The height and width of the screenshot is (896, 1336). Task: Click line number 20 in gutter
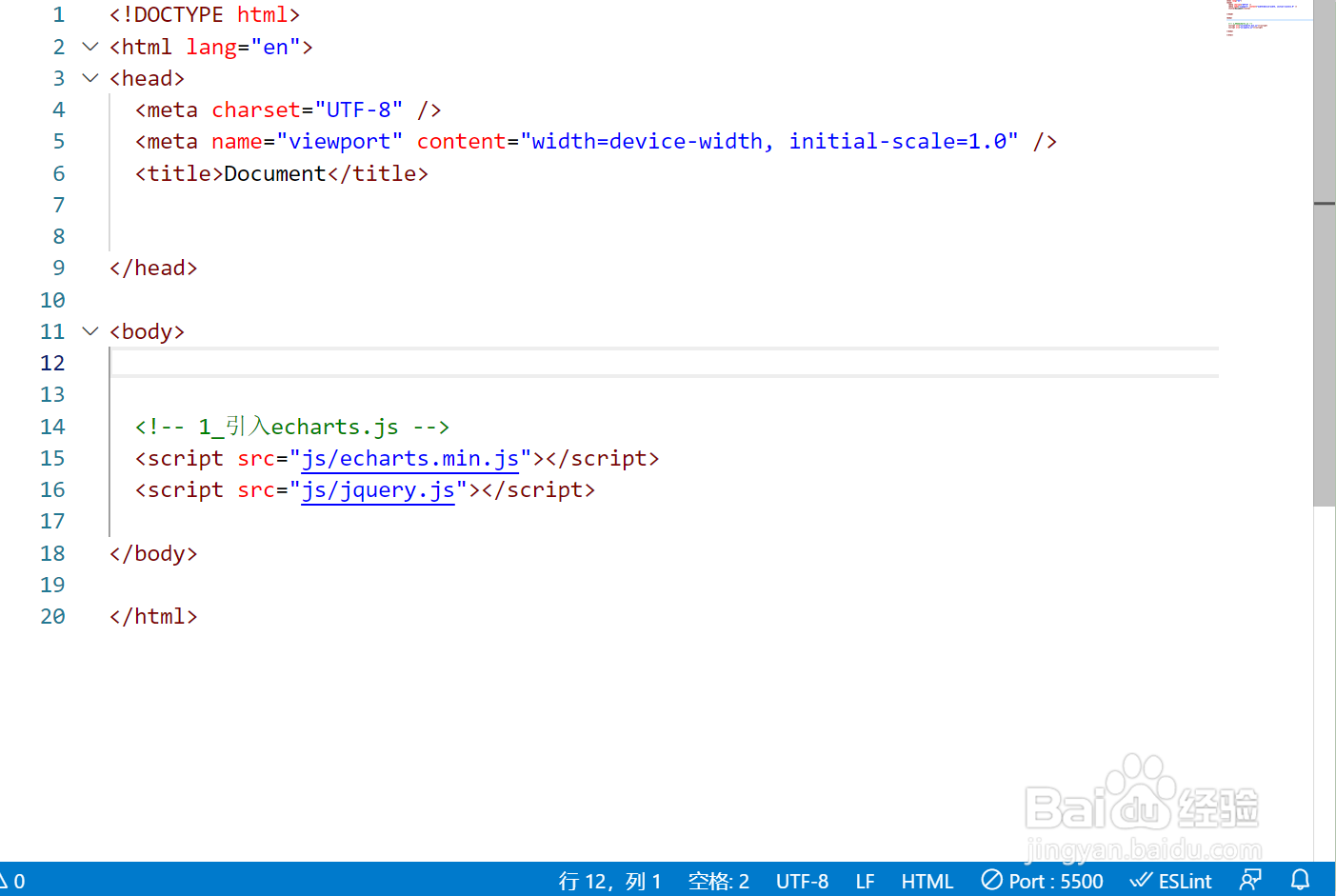coord(52,617)
